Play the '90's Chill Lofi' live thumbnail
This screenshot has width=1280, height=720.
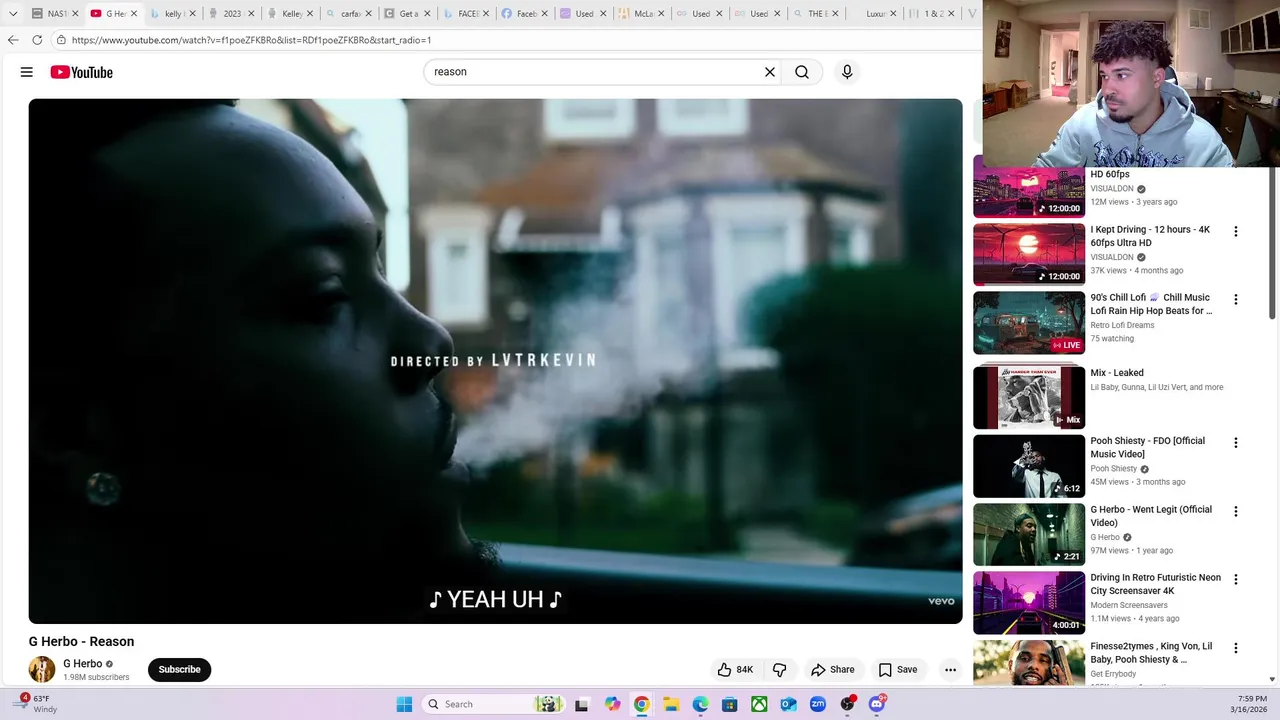[1029, 322]
